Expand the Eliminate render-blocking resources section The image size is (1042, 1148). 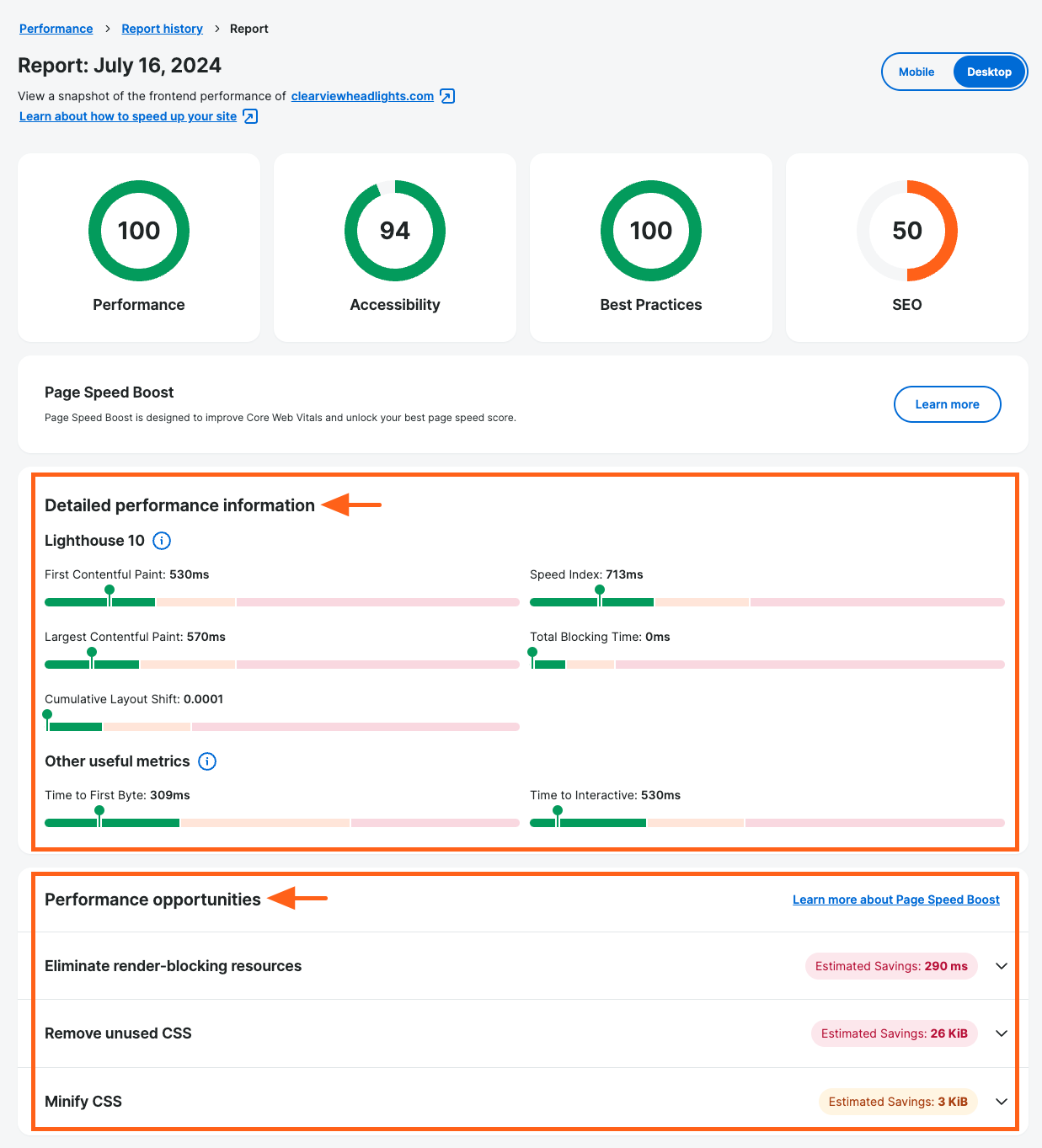(x=1001, y=966)
